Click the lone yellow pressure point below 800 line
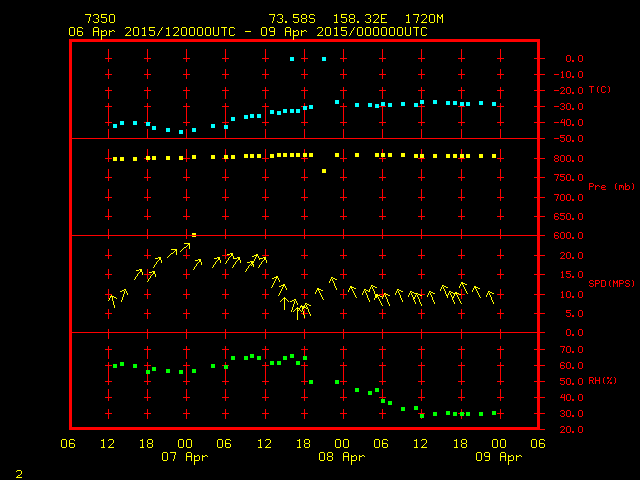 [323, 171]
